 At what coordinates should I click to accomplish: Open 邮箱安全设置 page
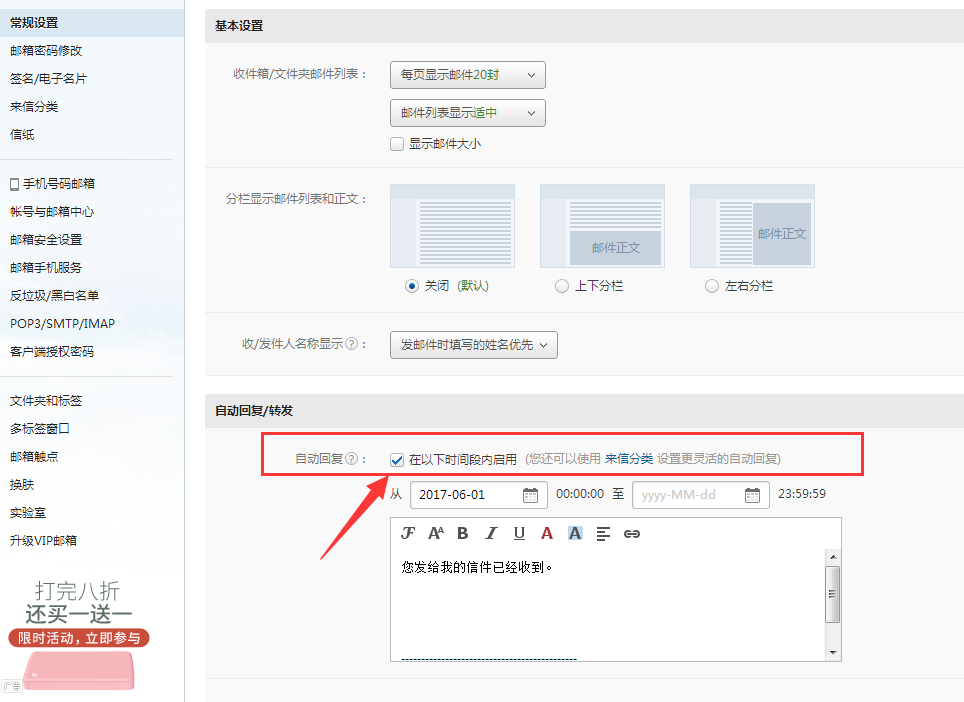tap(46, 240)
